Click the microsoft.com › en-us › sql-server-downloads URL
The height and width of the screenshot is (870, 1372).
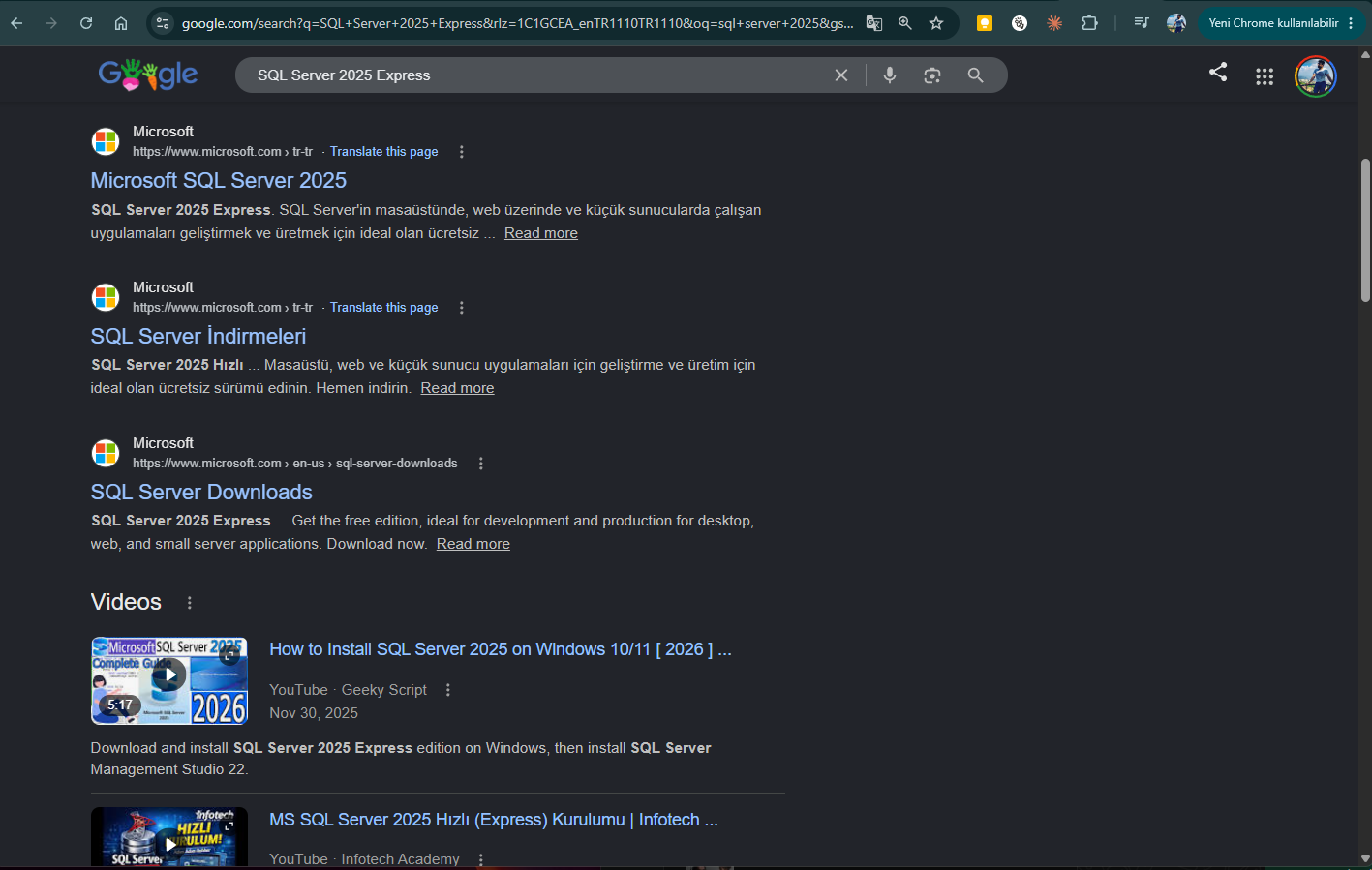pos(295,464)
